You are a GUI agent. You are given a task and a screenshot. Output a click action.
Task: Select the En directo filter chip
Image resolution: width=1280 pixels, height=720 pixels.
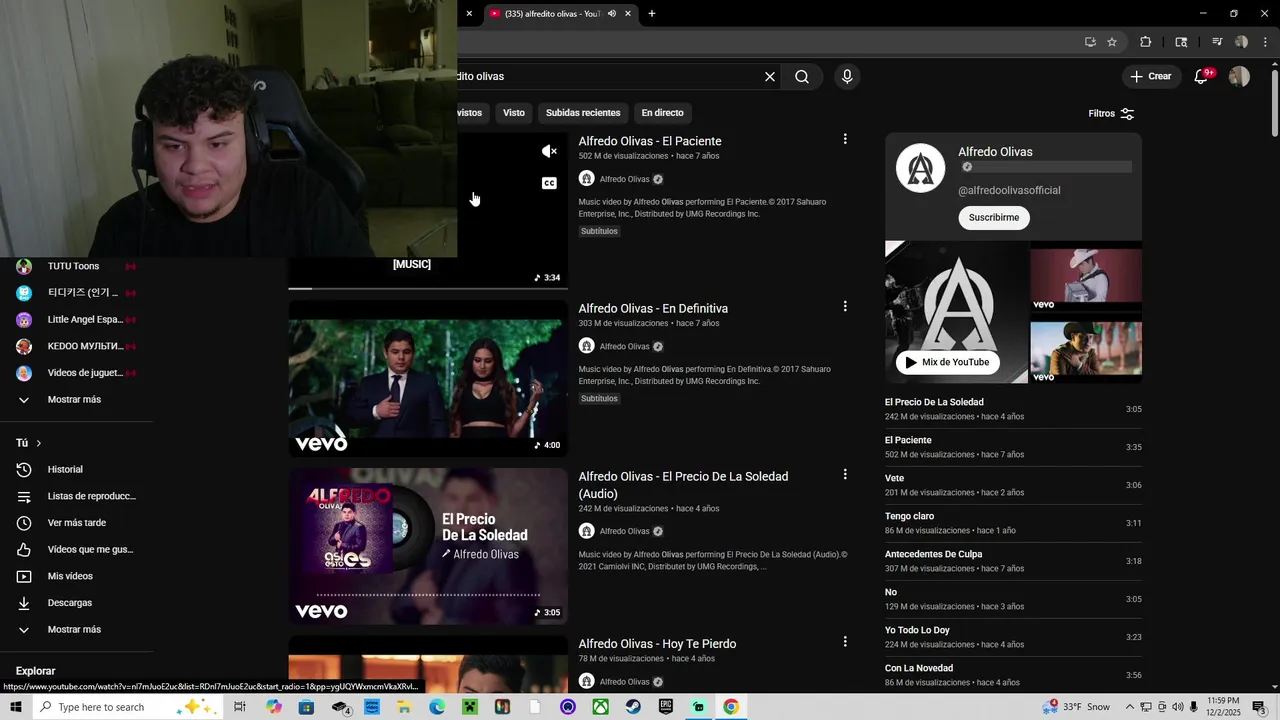[663, 113]
